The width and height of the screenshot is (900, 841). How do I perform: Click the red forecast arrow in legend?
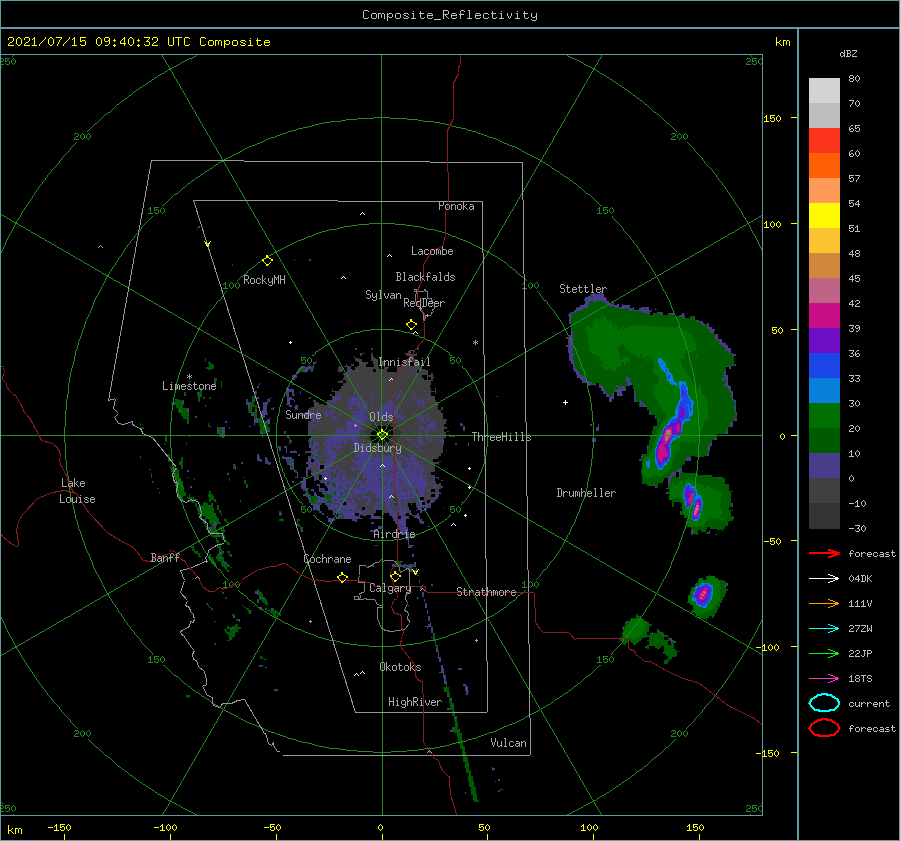click(824, 553)
